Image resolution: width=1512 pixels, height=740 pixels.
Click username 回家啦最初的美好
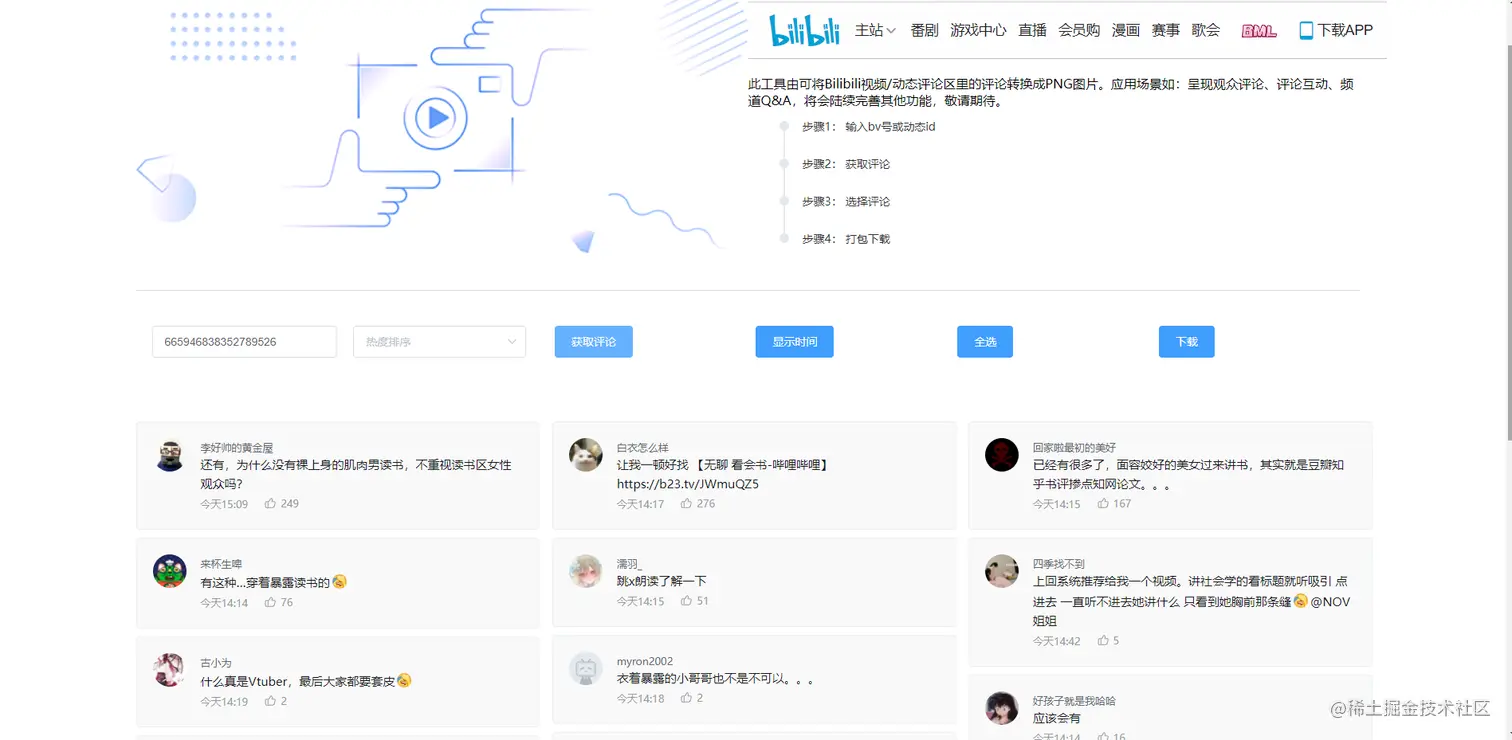click(1074, 448)
